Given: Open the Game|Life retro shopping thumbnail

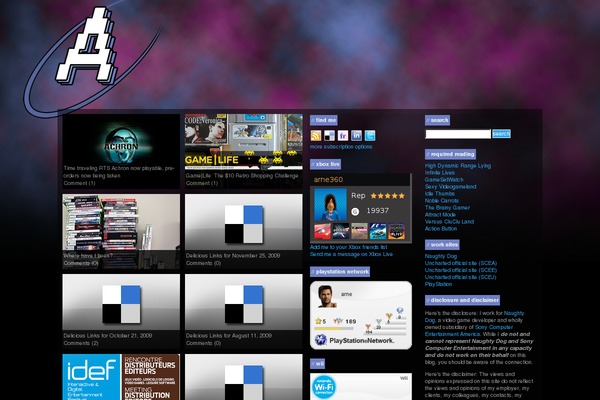Looking at the screenshot, I should (x=244, y=142).
